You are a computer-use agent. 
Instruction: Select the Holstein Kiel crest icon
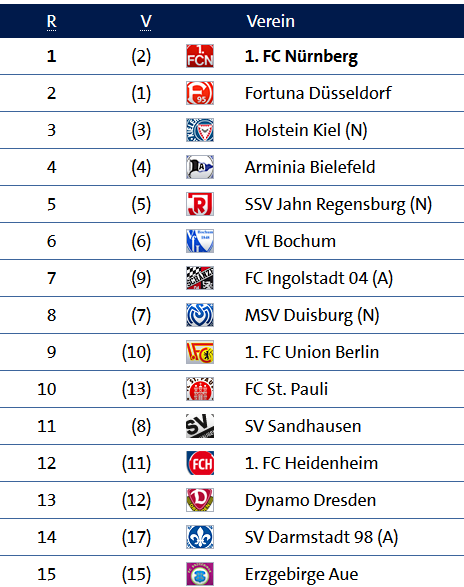pyautogui.click(x=200, y=130)
